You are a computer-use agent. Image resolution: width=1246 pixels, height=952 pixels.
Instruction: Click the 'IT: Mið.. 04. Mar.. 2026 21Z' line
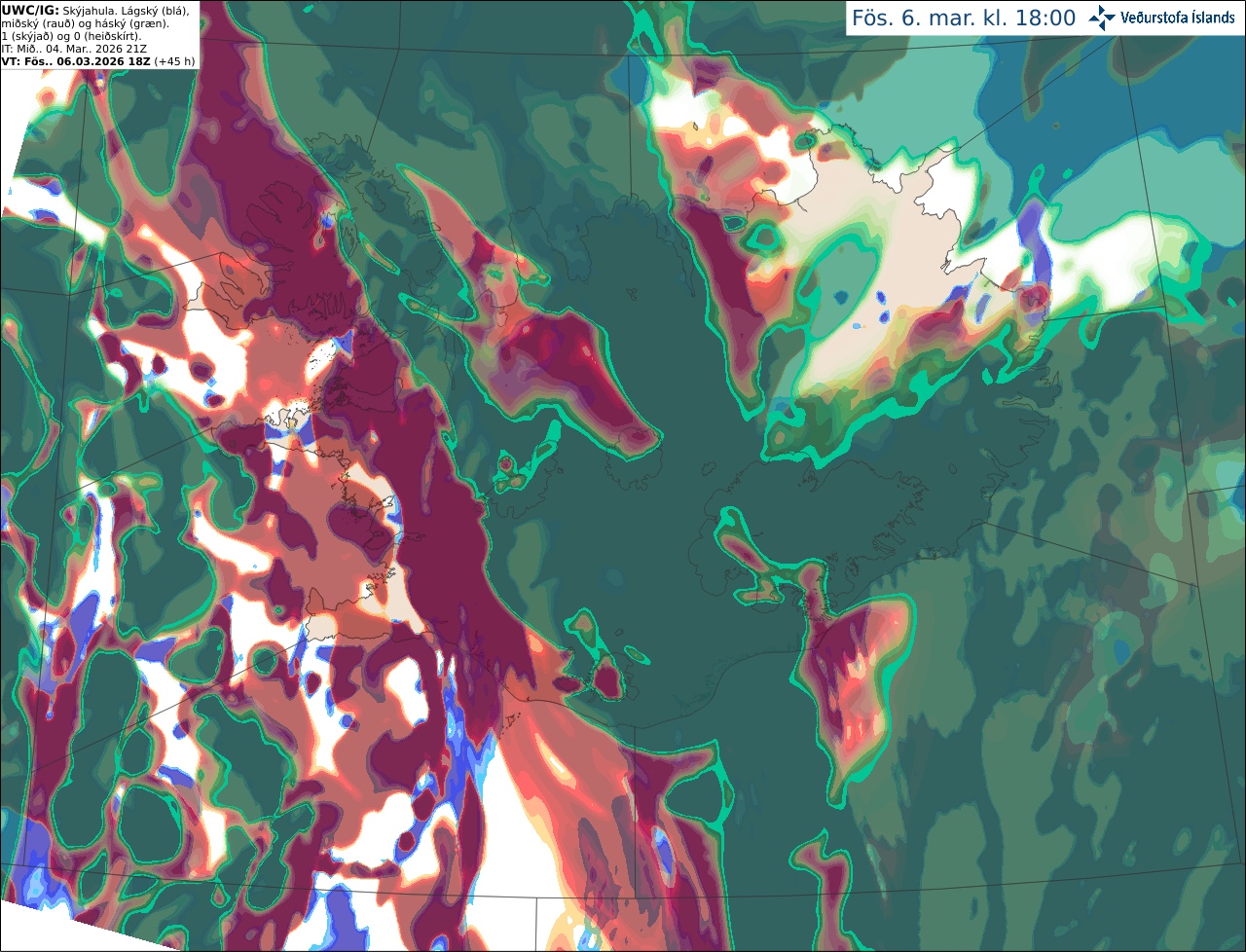click(x=74, y=49)
